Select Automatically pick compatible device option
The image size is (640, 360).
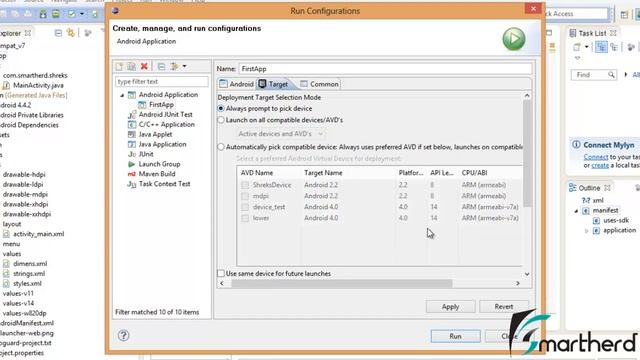pyautogui.click(x=221, y=147)
